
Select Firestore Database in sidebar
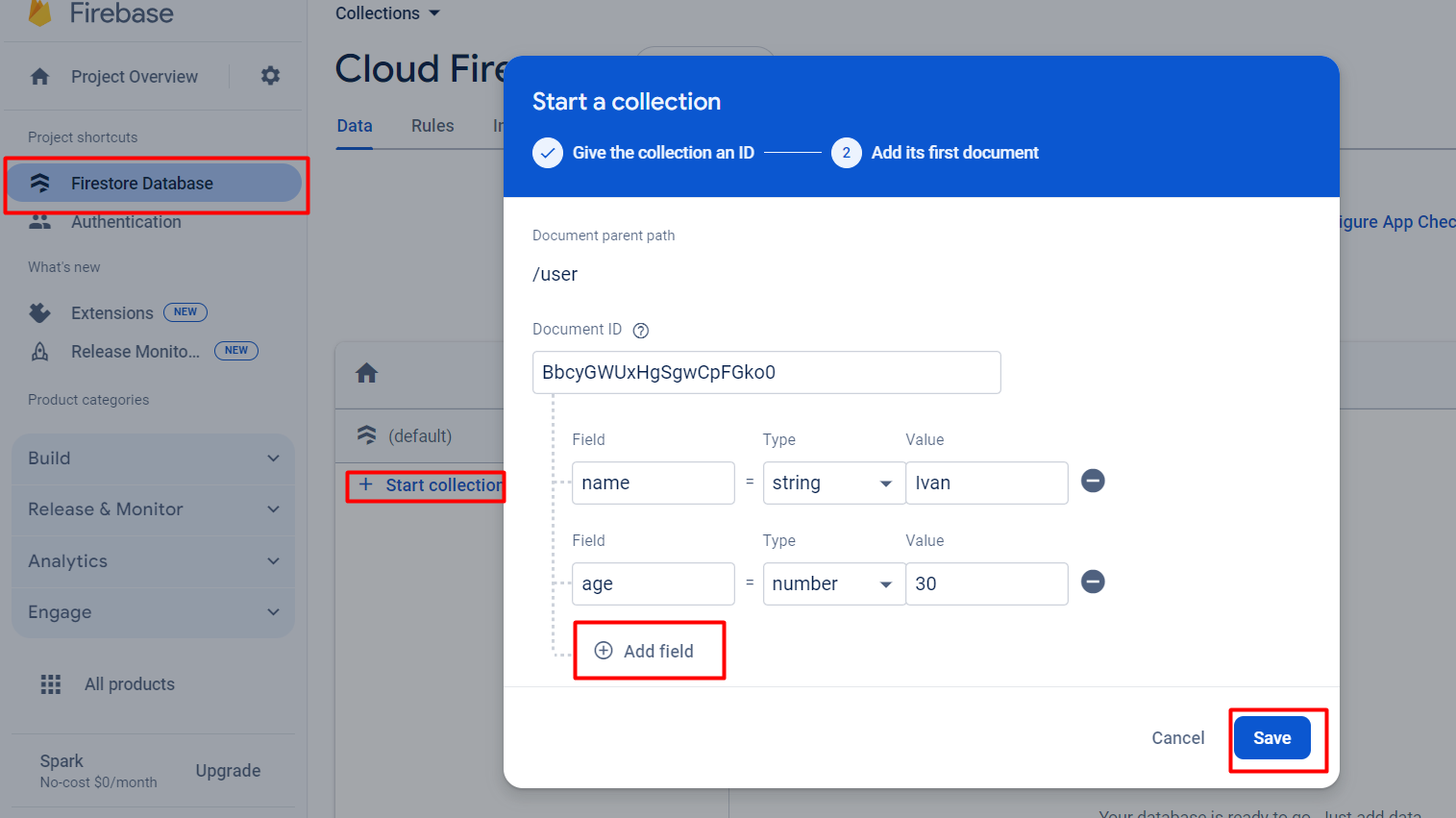pos(154,183)
